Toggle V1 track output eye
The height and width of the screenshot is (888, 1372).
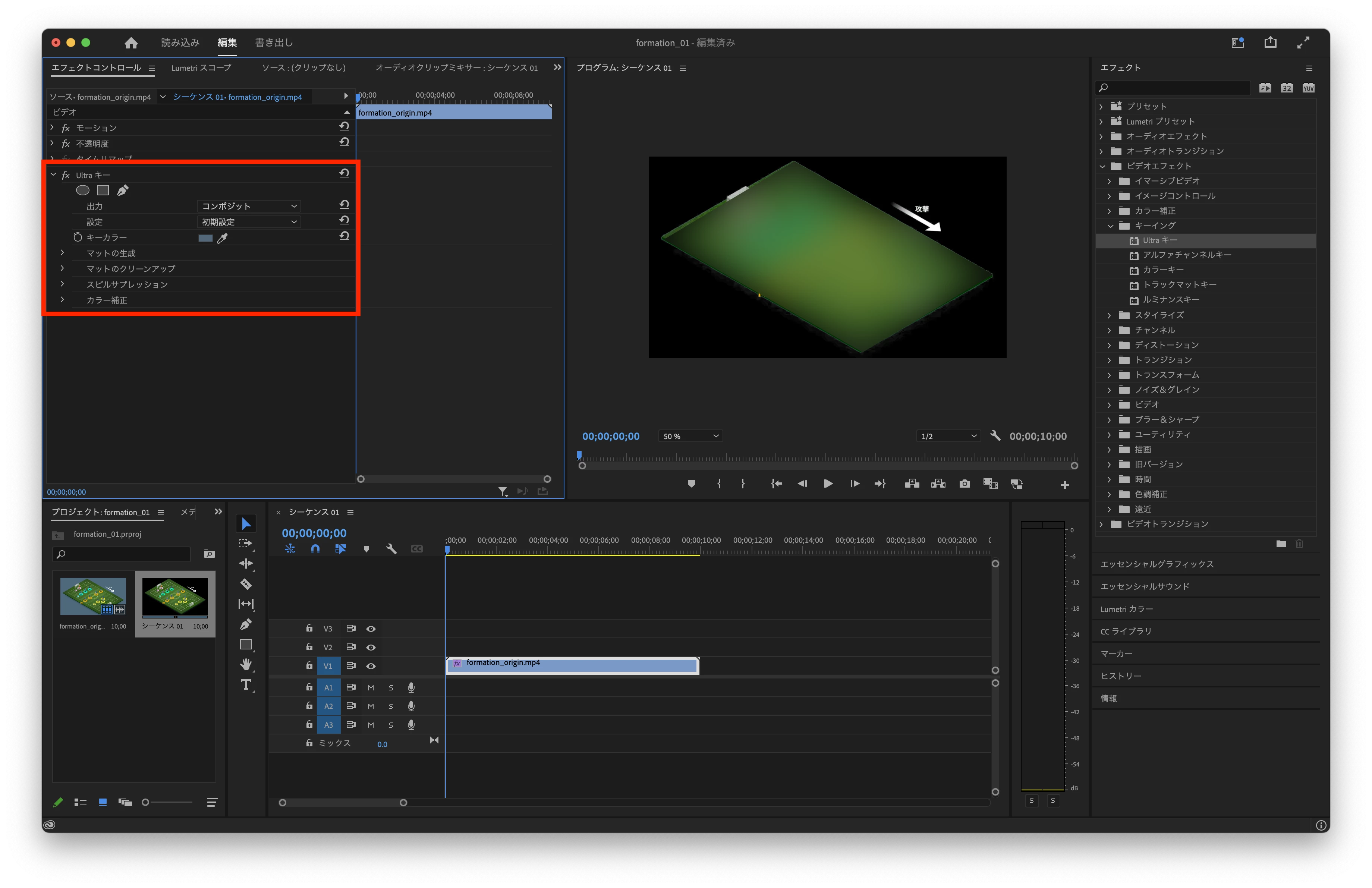point(371,666)
